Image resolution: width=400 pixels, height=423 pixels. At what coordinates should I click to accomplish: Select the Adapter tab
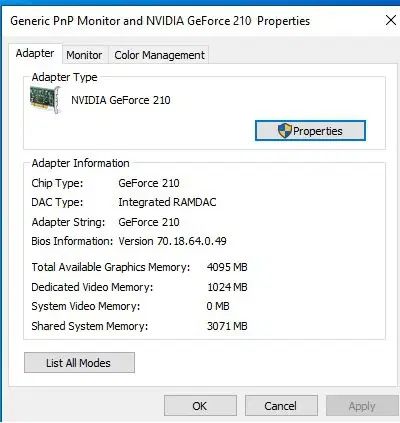point(35,53)
